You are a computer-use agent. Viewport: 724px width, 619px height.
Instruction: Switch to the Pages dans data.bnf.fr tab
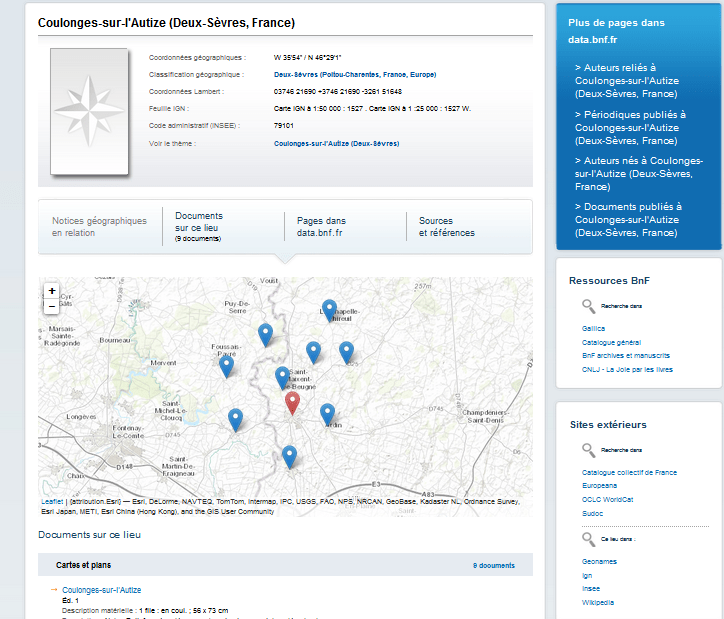320,227
